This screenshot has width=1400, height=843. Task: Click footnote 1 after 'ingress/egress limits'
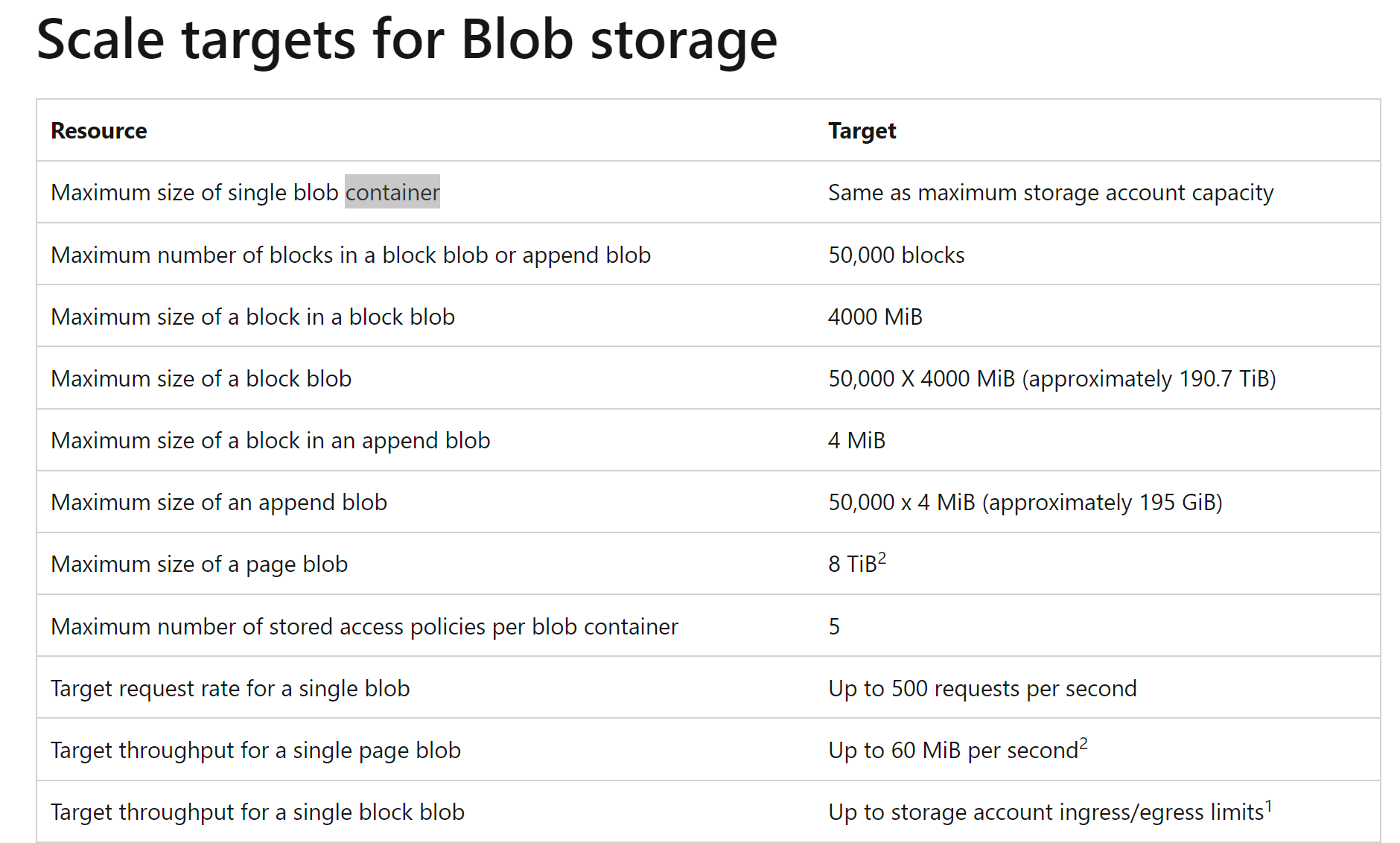[x=1269, y=805]
